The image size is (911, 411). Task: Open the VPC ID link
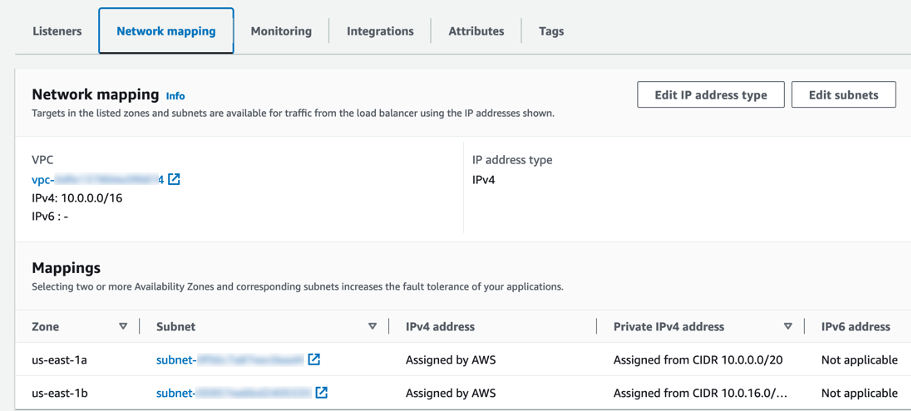tap(98, 180)
